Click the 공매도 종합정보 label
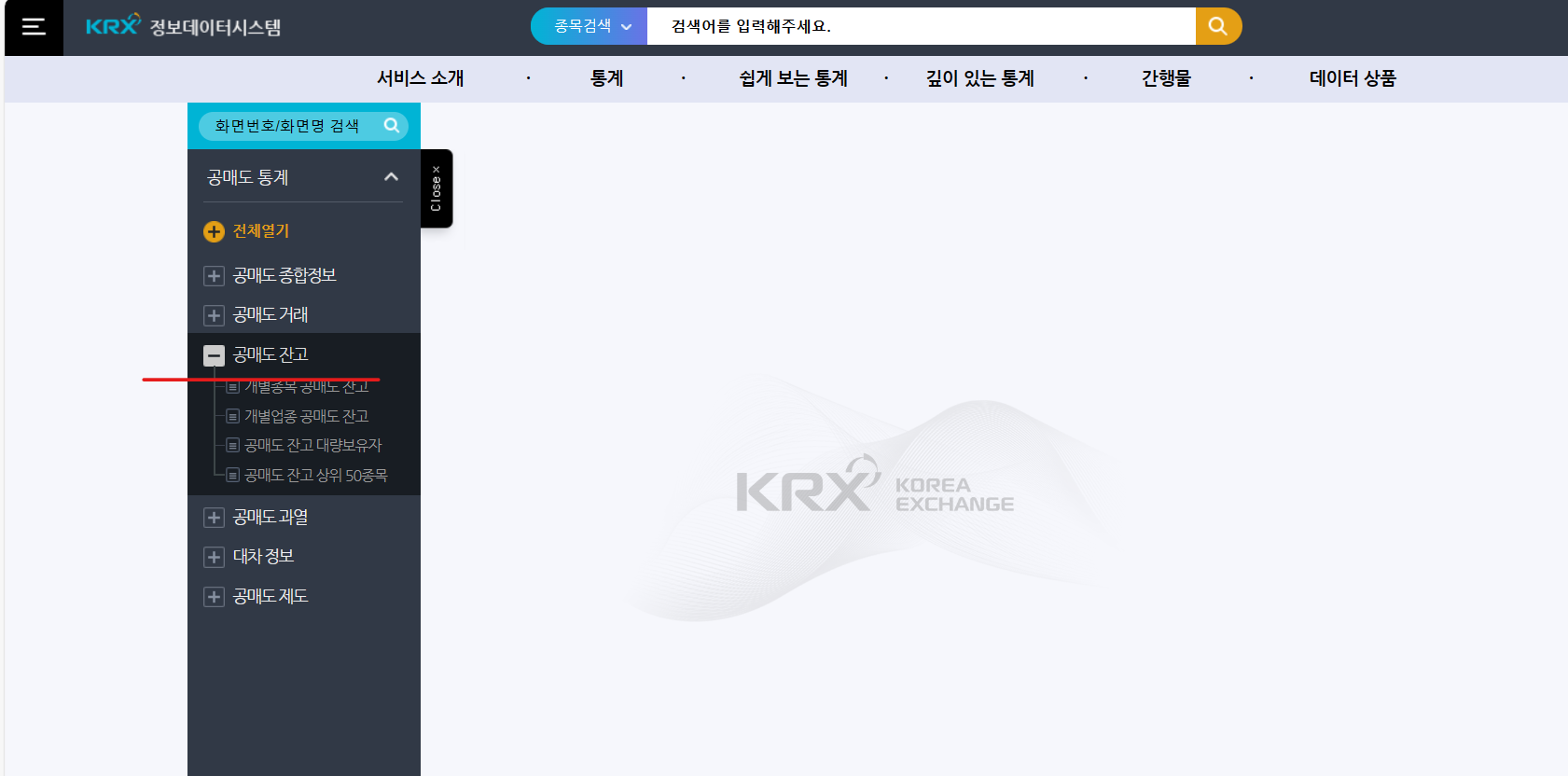 click(284, 276)
